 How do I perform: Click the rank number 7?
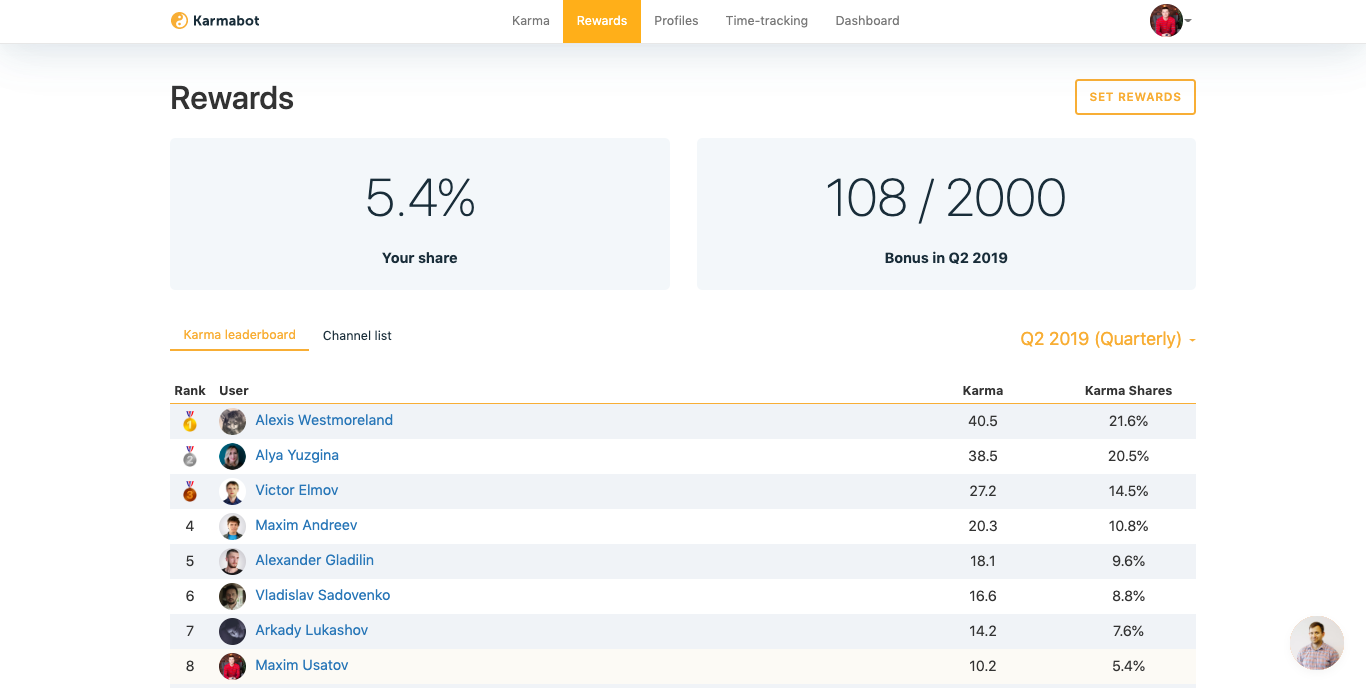pyautogui.click(x=190, y=631)
